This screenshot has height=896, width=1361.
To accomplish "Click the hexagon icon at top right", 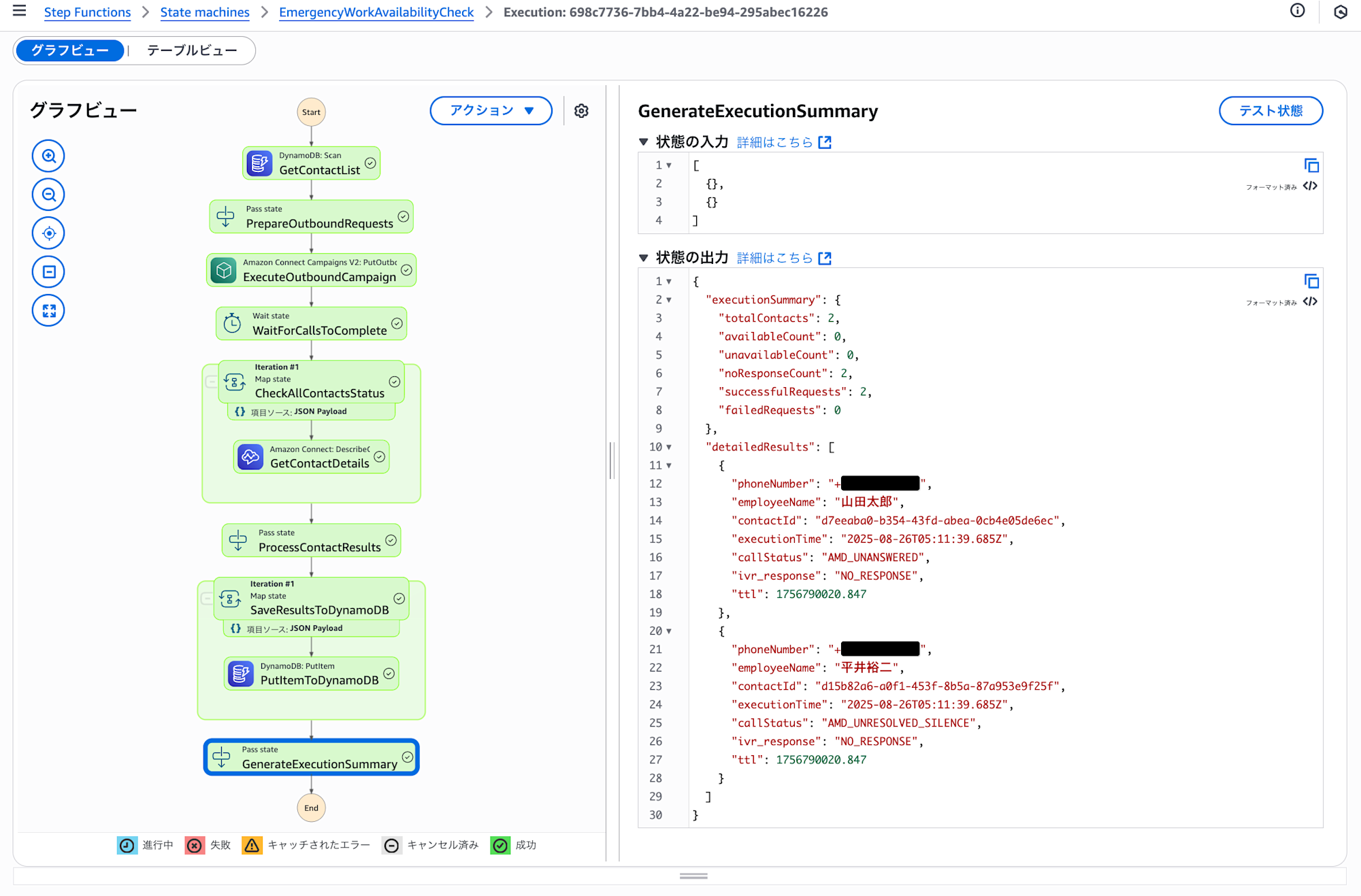I will pos(1340,12).
